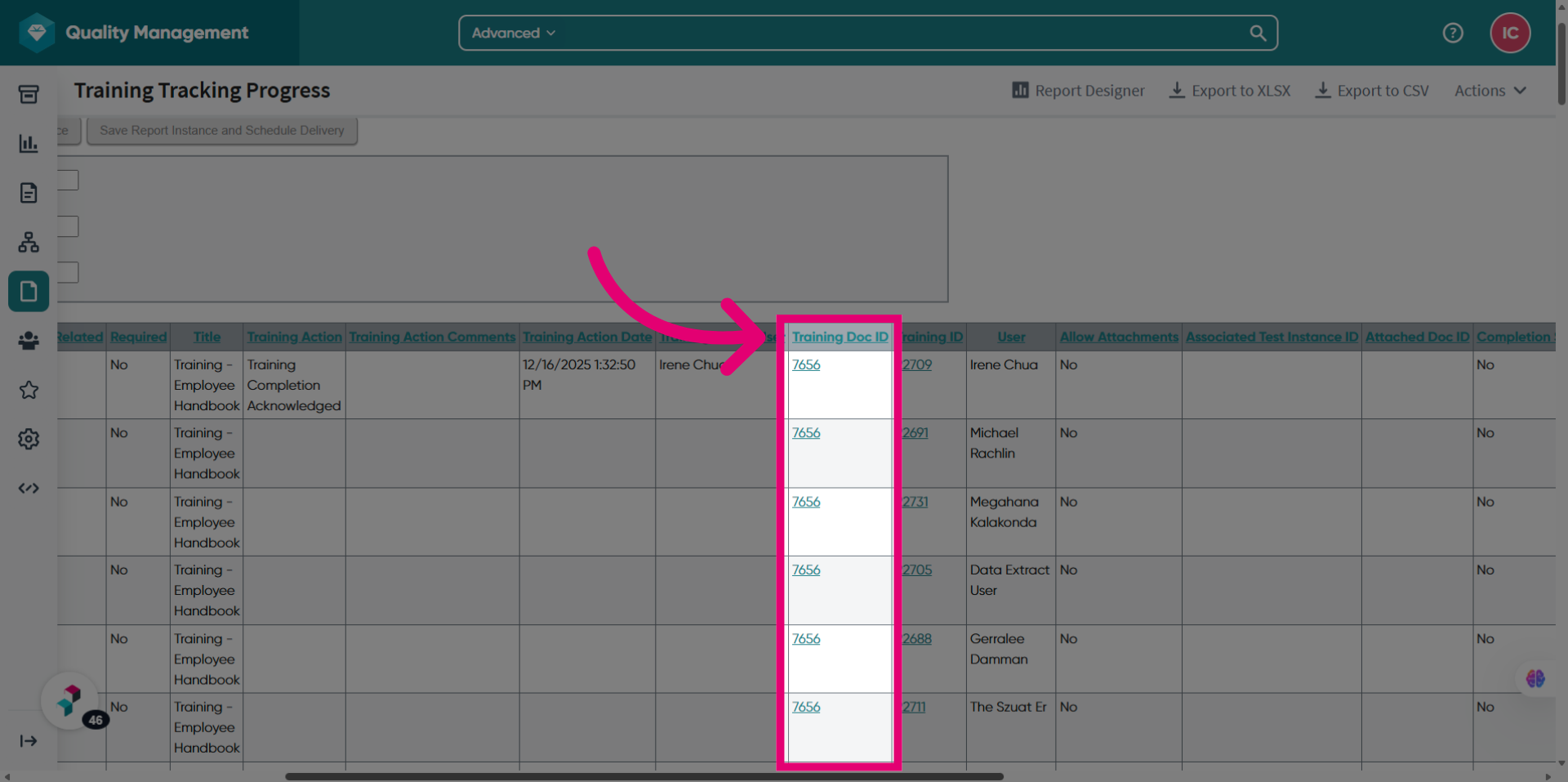Screen dimensions: 1568x782
Task: Open doc 7656 in Gerralee Damman row
Action: (x=806, y=638)
